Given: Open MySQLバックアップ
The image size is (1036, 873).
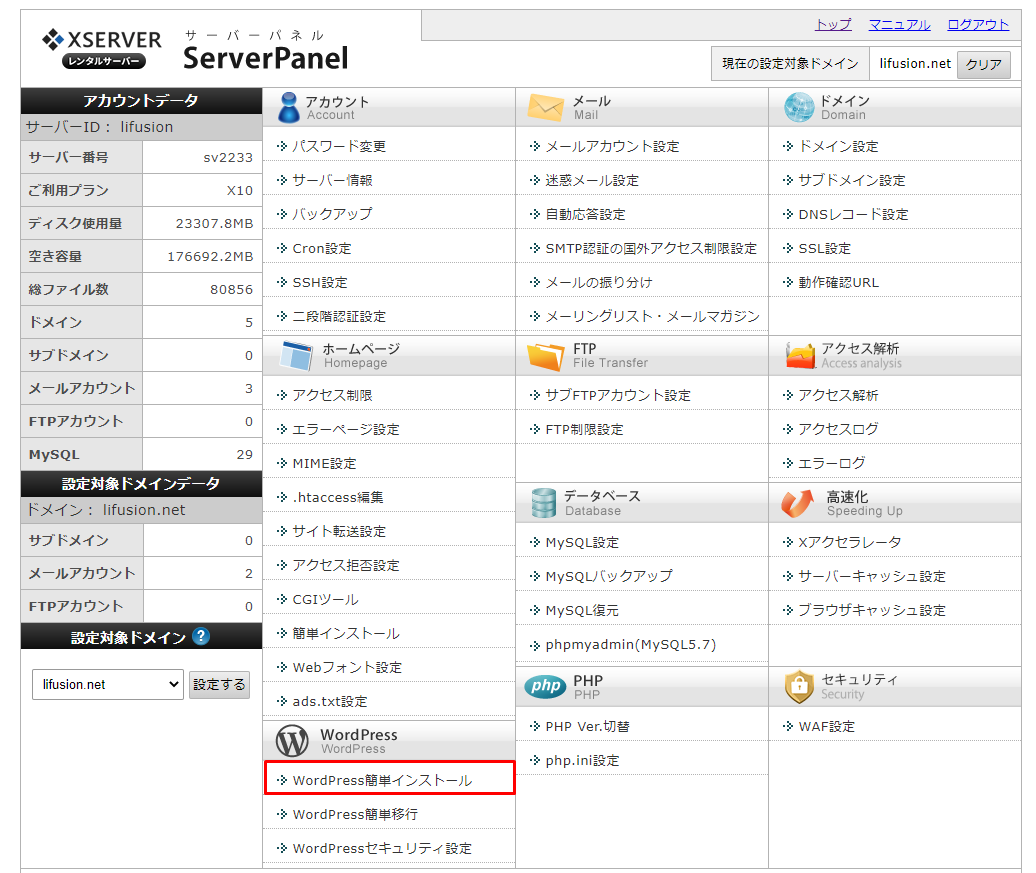Looking at the screenshot, I should coord(609,576).
